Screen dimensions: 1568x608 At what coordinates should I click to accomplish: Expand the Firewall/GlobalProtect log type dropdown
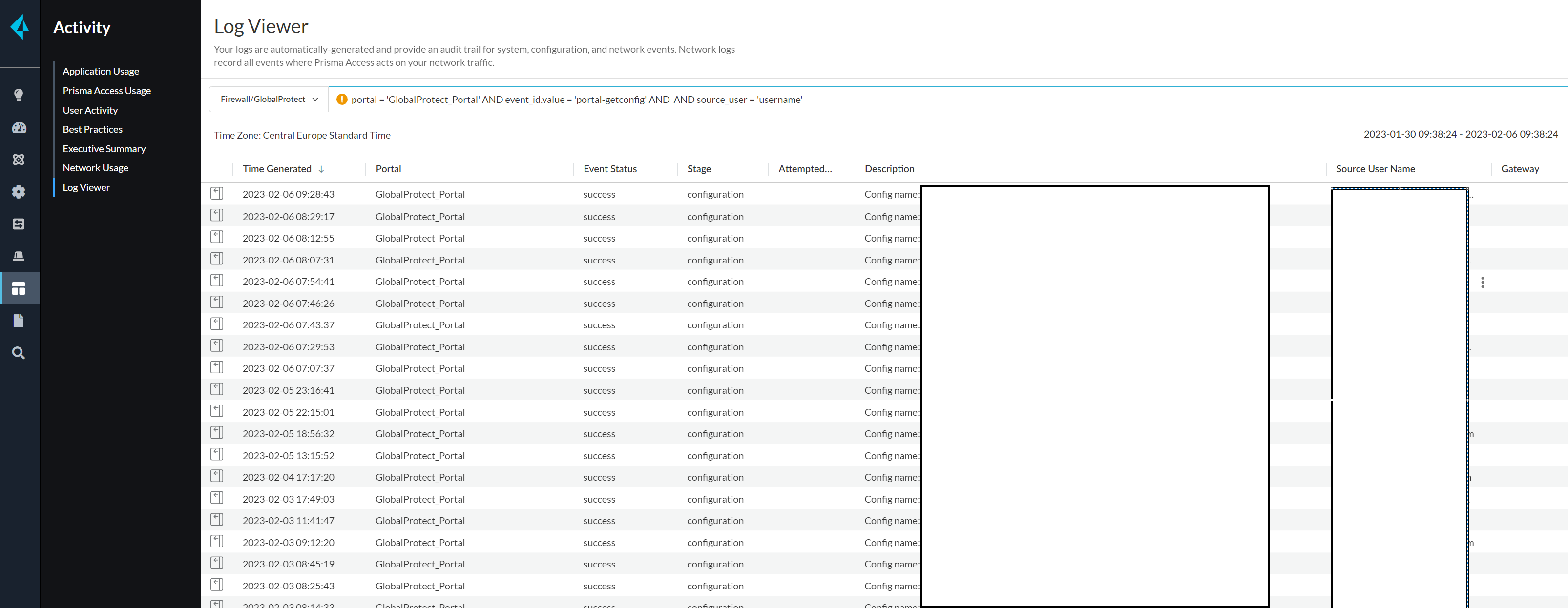269,99
